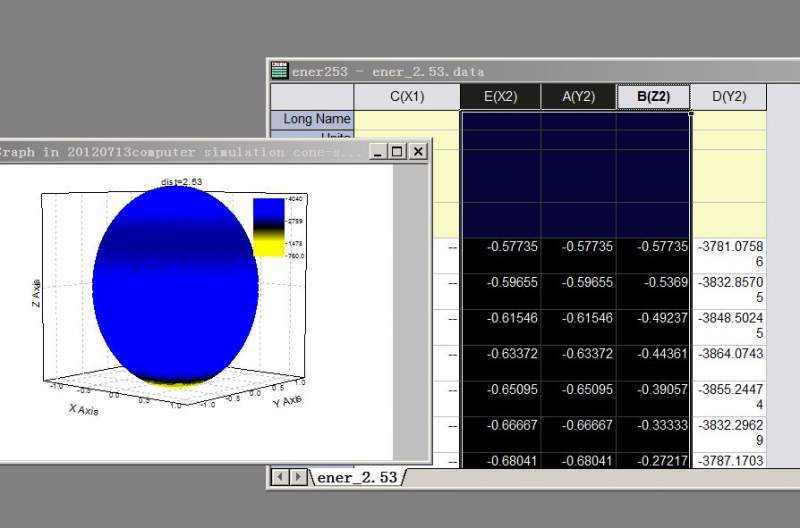Click cell -0.65095 in A(Y2) column
This screenshot has width=800, height=528.
[579, 398]
